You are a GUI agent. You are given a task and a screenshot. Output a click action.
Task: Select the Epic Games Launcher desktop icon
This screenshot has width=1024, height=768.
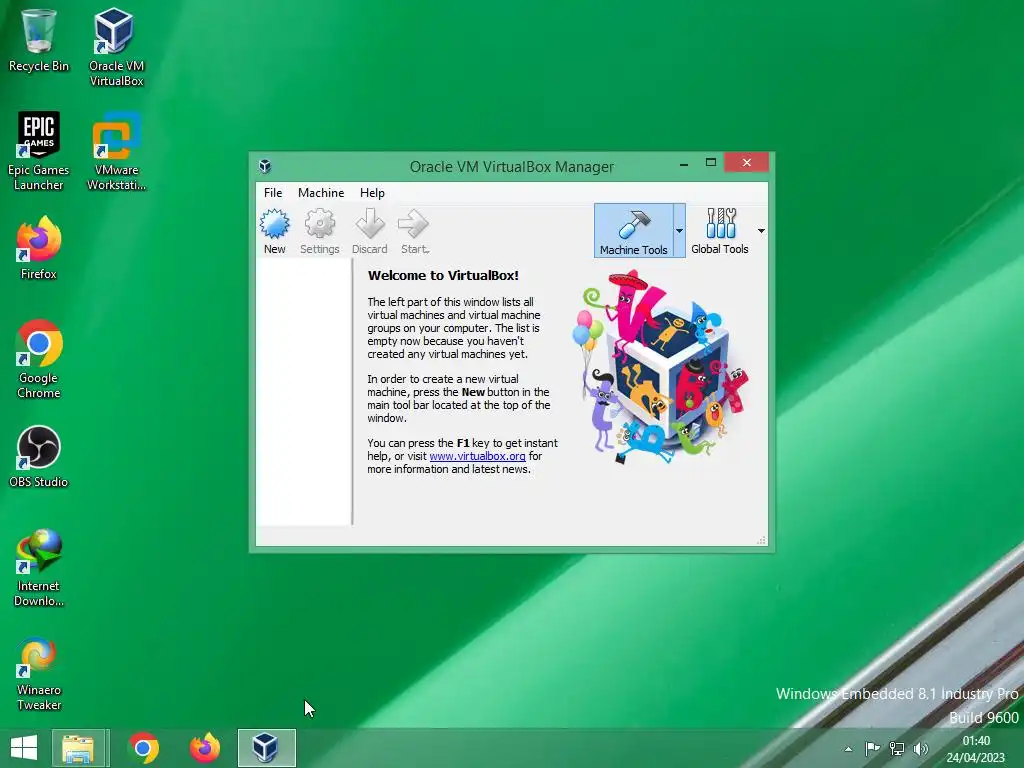[x=39, y=152]
